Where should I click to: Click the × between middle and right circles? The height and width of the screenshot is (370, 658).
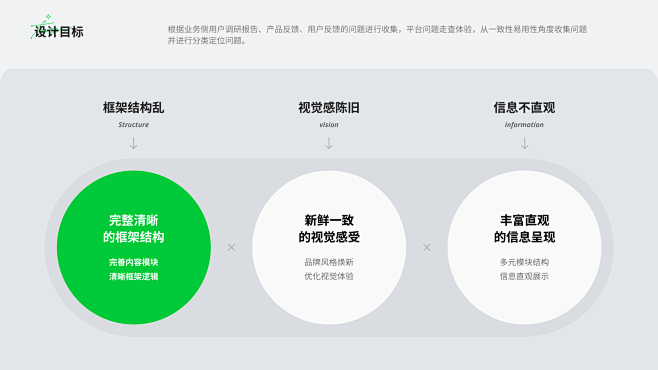427,248
